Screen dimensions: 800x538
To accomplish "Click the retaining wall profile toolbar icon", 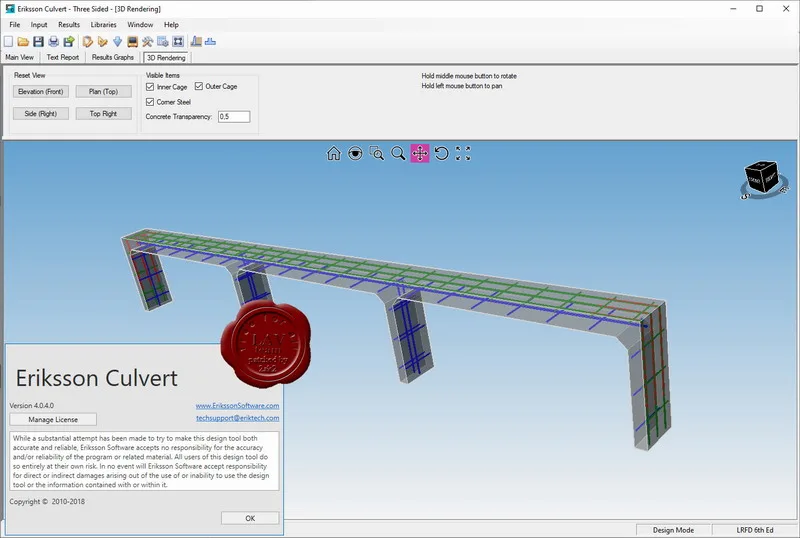I will [x=196, y=41].
